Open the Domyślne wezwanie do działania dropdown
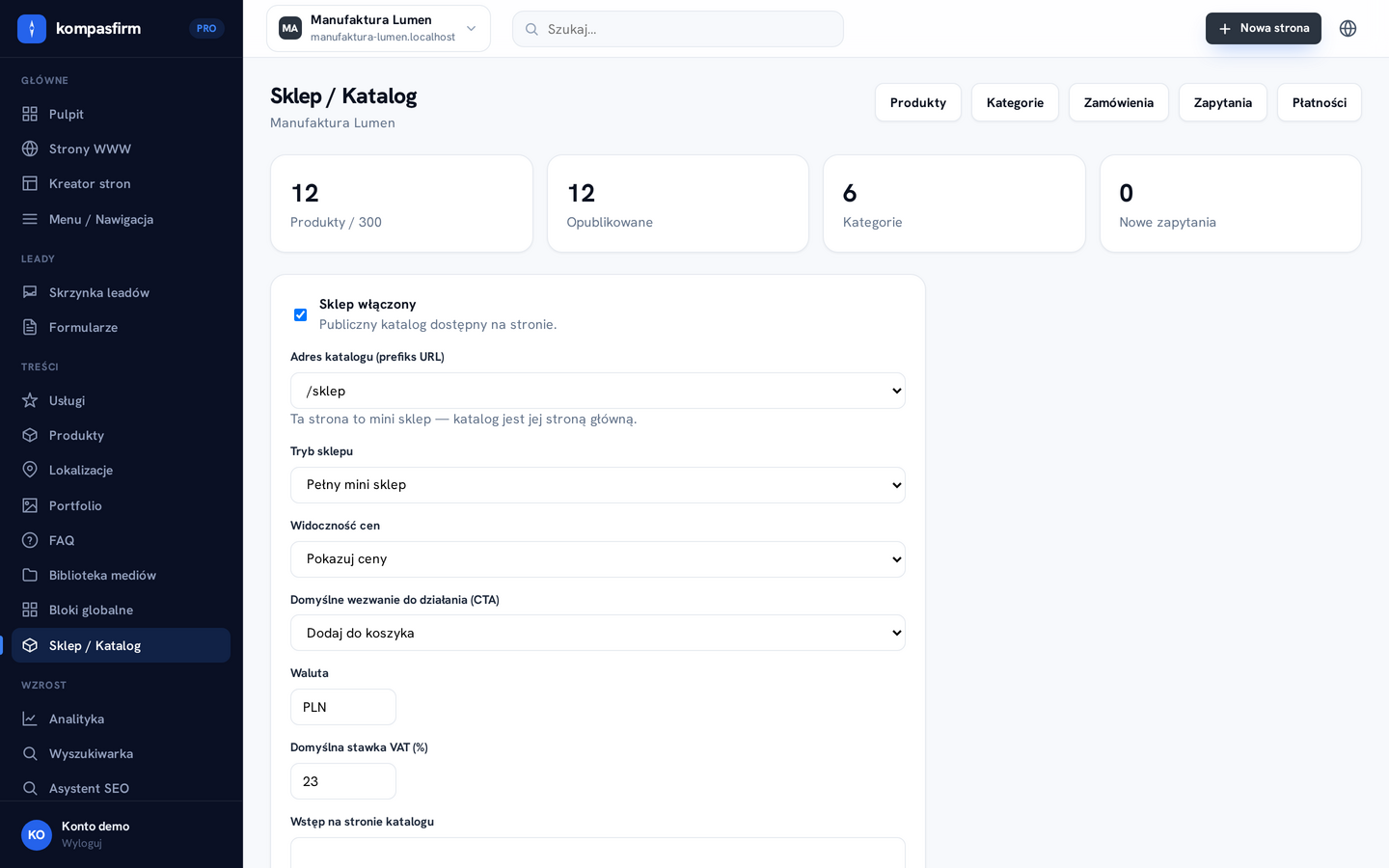1389x868 pixels. click(598, 633)
